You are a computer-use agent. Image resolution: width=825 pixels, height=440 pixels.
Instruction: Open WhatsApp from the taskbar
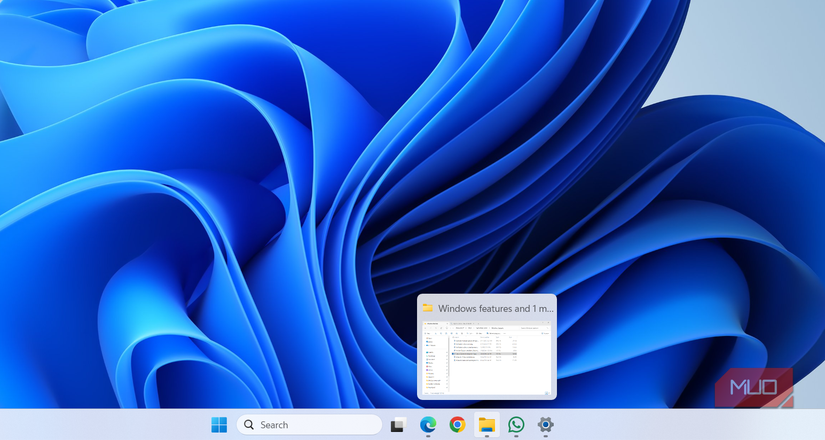[516, 425]
